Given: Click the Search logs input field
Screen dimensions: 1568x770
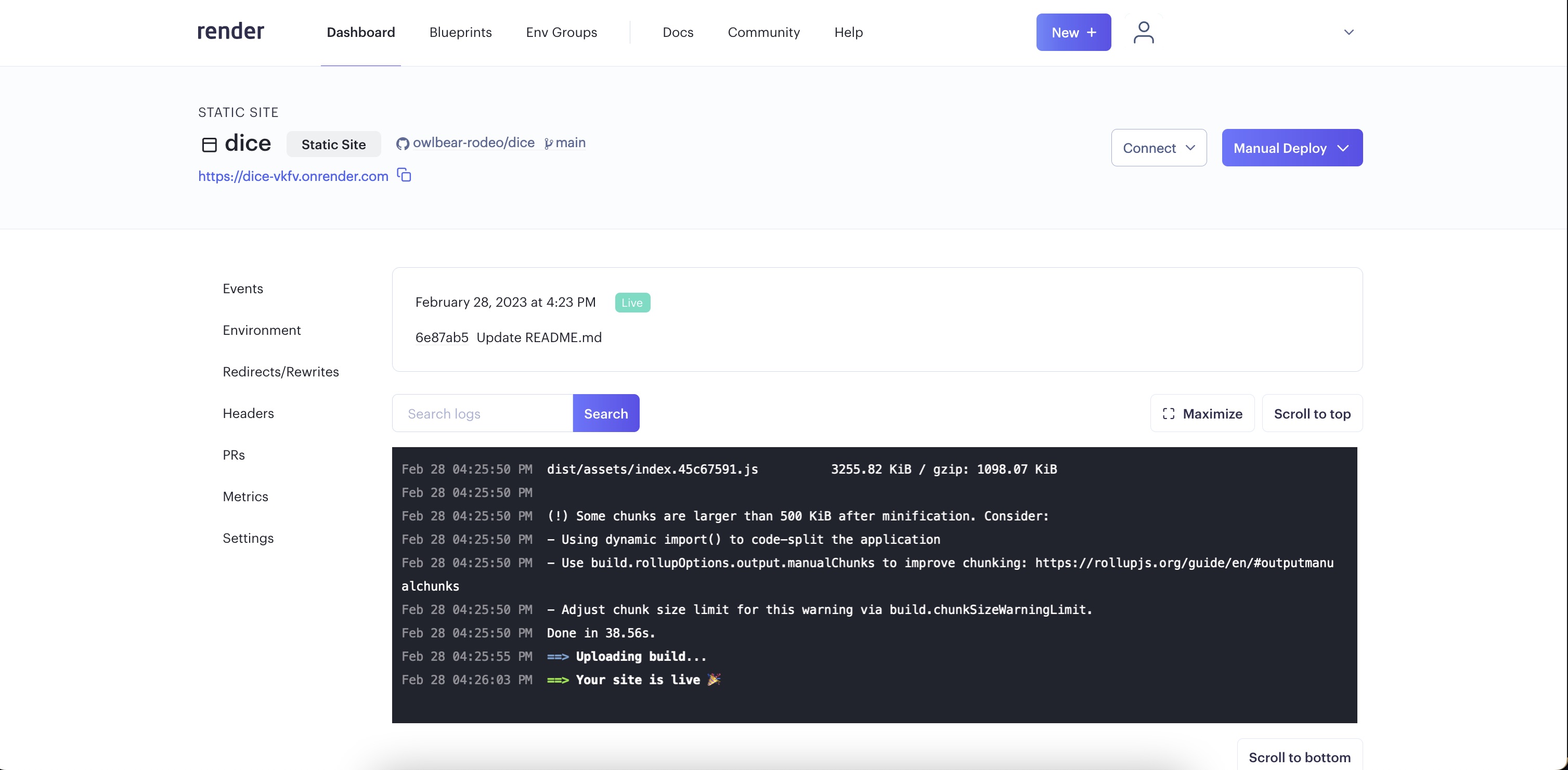Looking at the screenshot, I should [482, 413].
